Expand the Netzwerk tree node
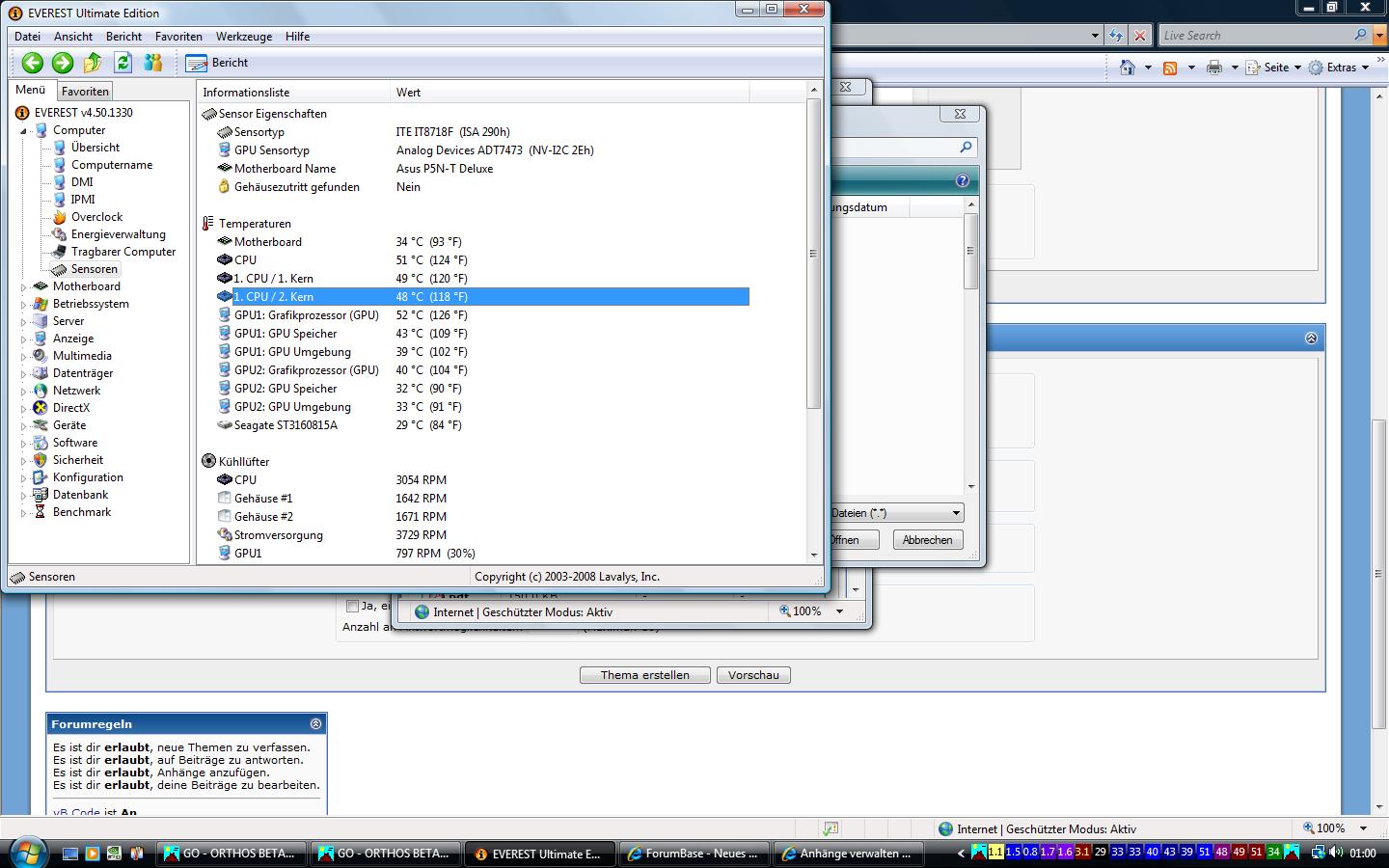1389x868 pixels. point(24,391)
